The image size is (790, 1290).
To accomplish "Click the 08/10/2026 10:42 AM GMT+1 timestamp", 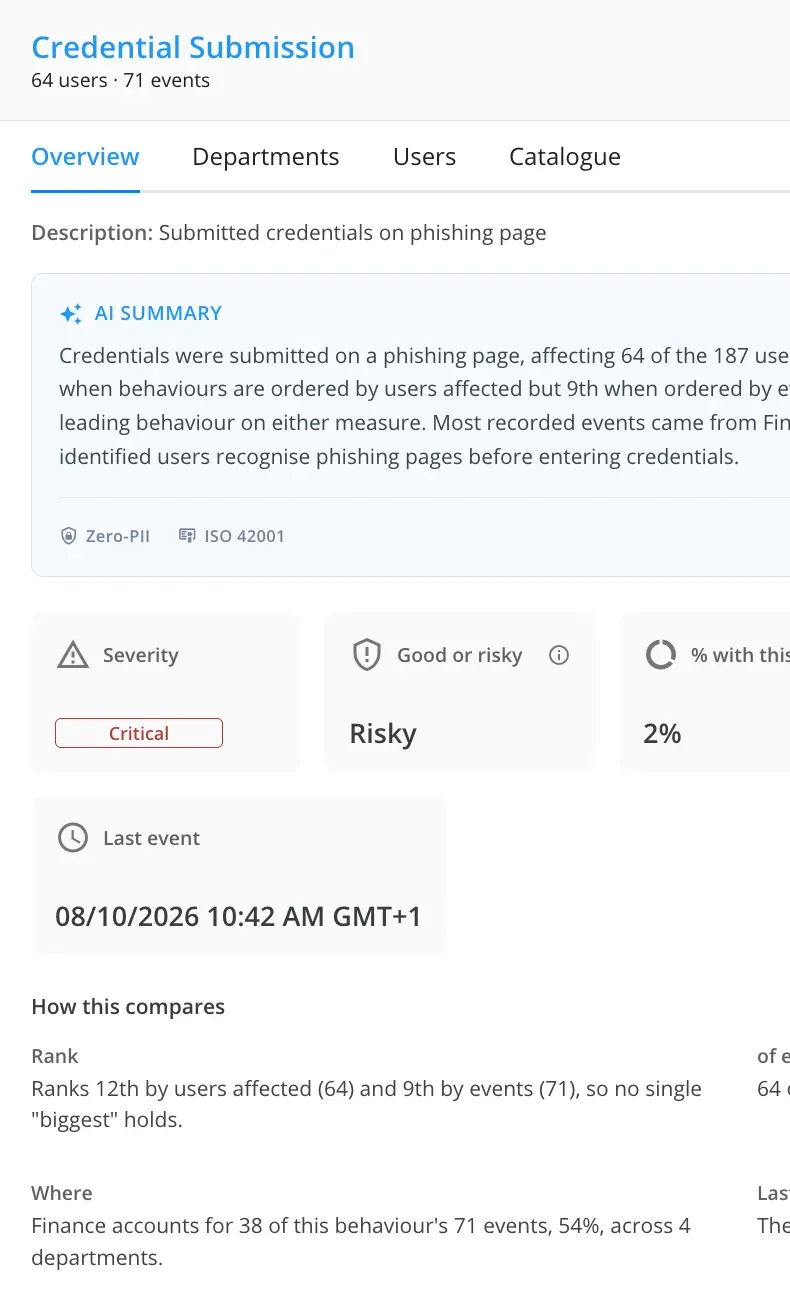I will pos(239,917).
